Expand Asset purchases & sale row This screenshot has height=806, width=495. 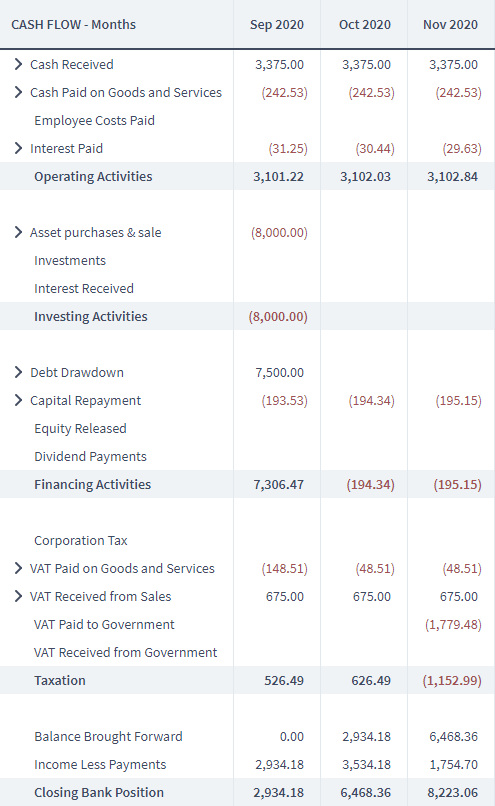[x=19, y=232]
